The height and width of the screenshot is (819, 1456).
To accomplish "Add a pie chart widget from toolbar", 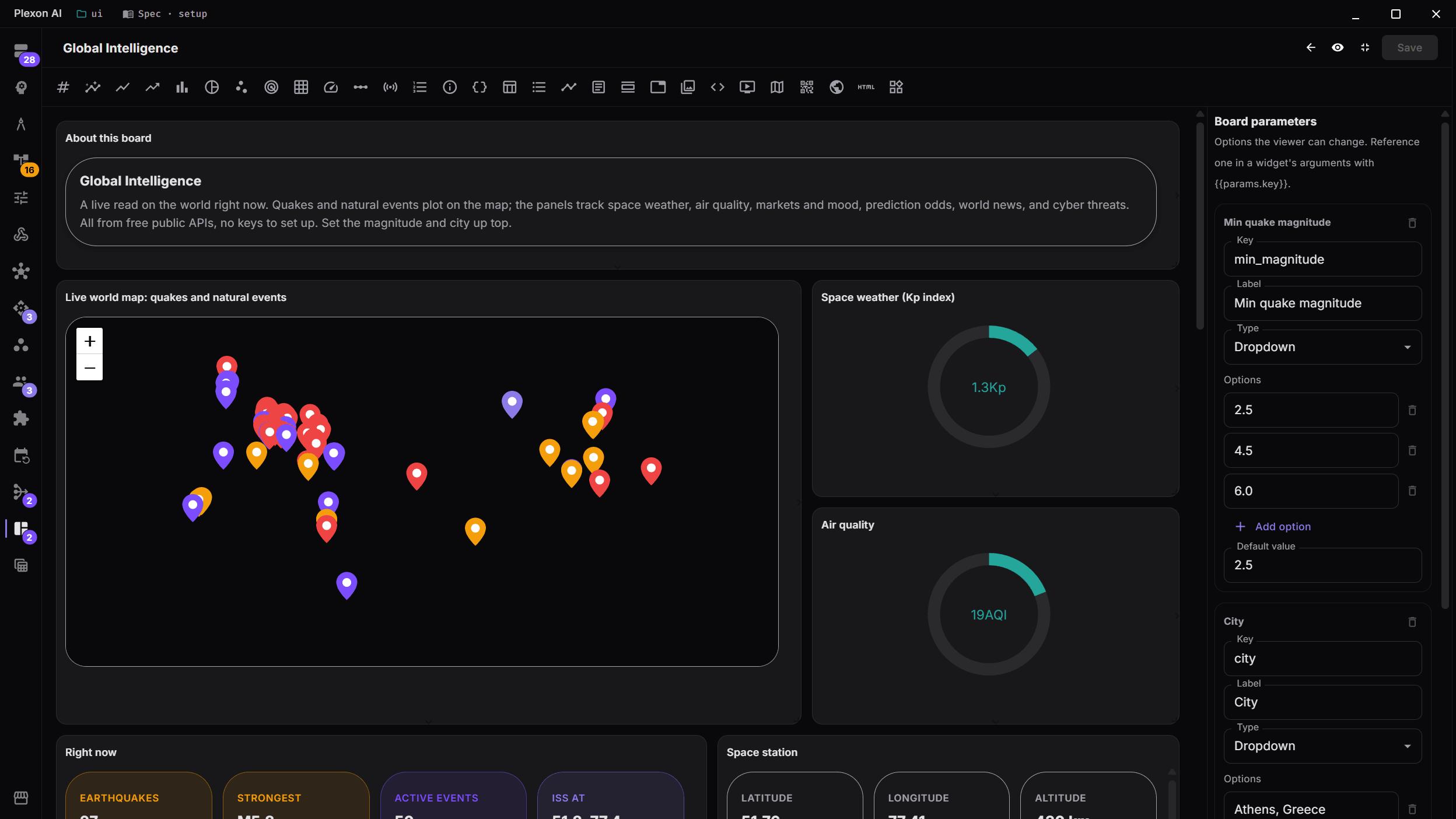I will coord(212,87).
